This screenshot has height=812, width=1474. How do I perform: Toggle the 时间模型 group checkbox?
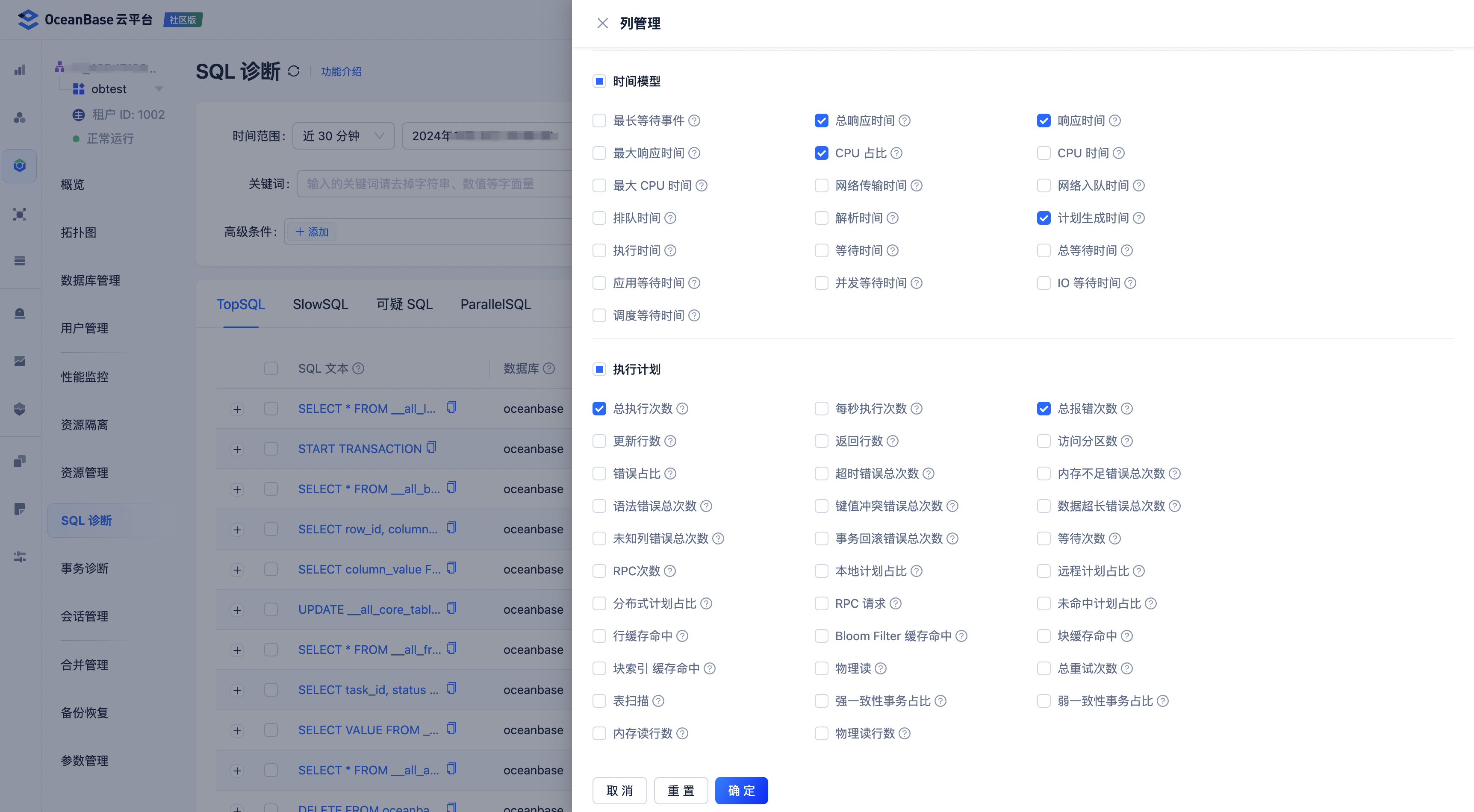tap(599, 81)
